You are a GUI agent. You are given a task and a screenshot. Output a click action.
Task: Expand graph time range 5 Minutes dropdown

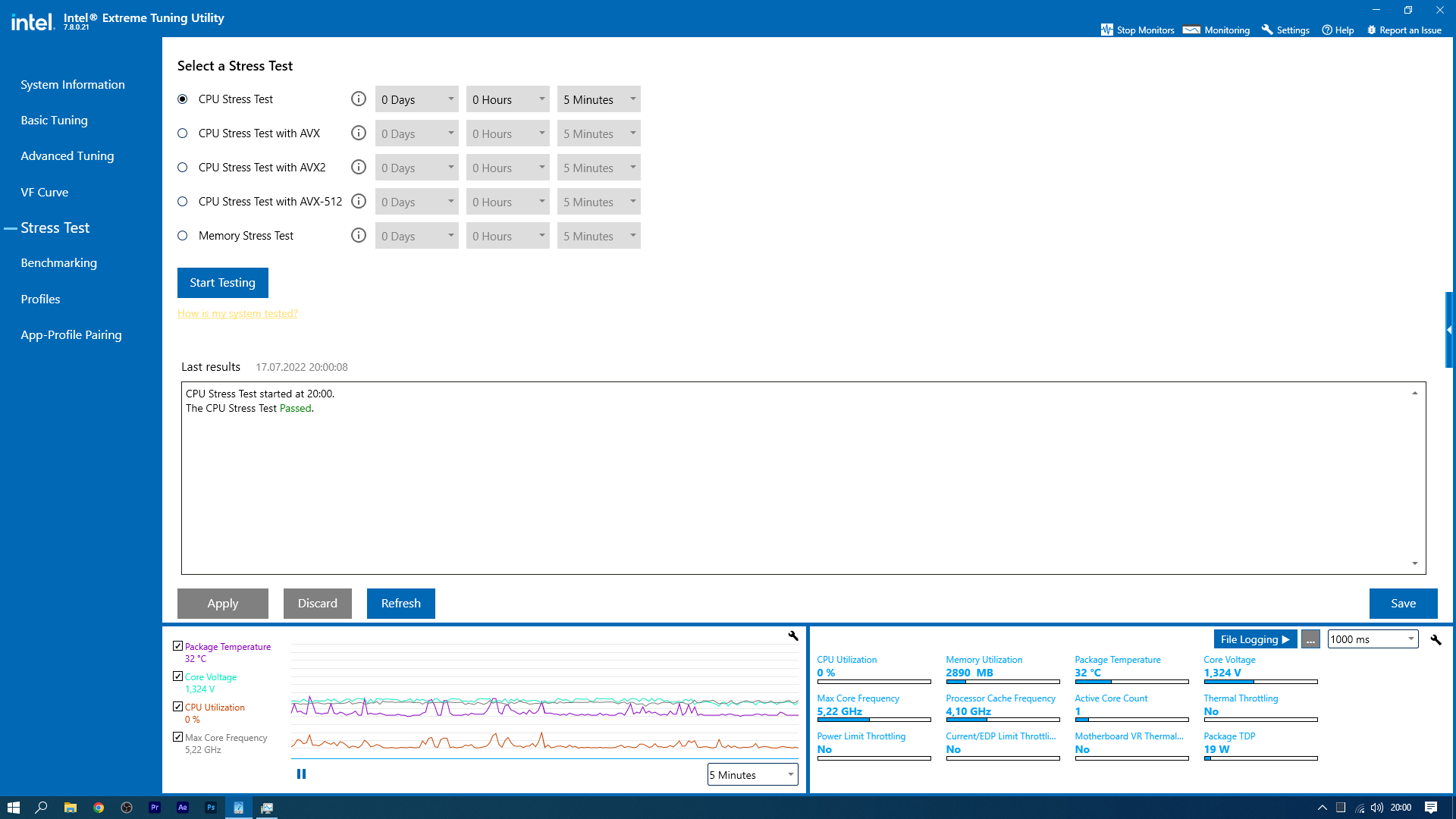(752, 774)
